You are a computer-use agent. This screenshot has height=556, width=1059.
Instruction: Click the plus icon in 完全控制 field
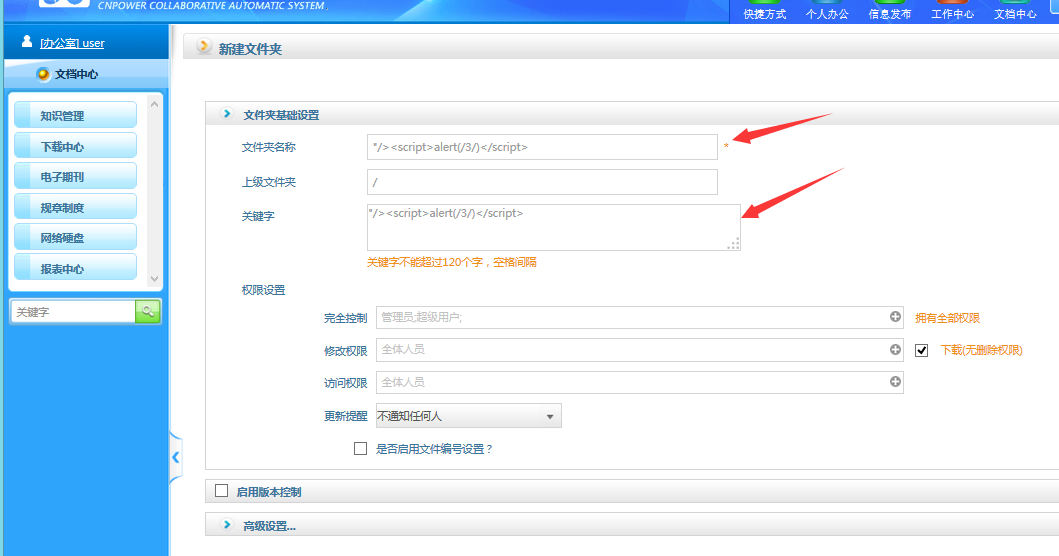tap(895, 317)
